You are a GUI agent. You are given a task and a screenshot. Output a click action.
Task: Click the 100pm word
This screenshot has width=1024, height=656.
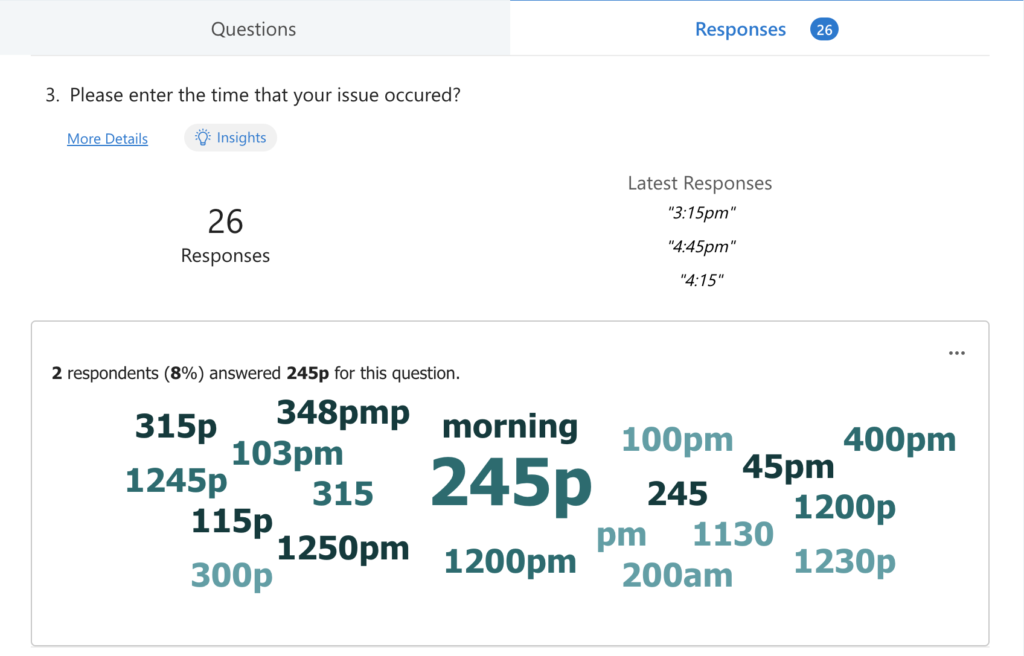[677, 439]
